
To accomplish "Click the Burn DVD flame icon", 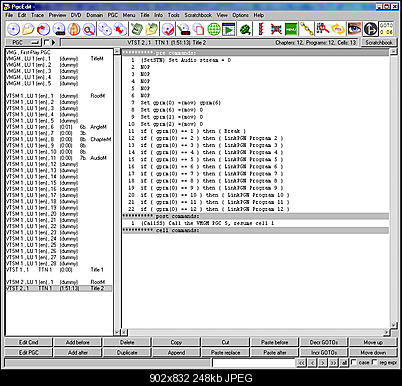I will coord(74,29).
